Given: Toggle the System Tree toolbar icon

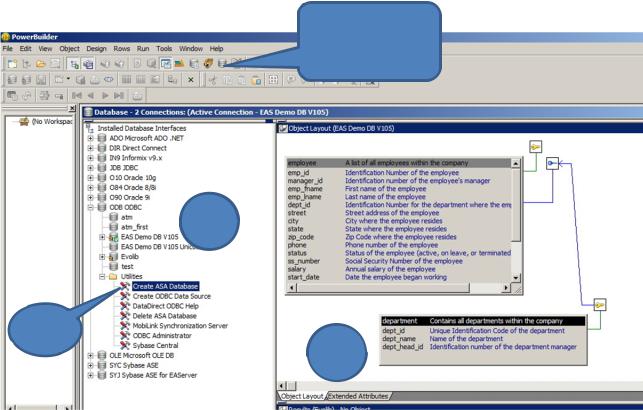Looking at the screenshot, I should (74, 64).
